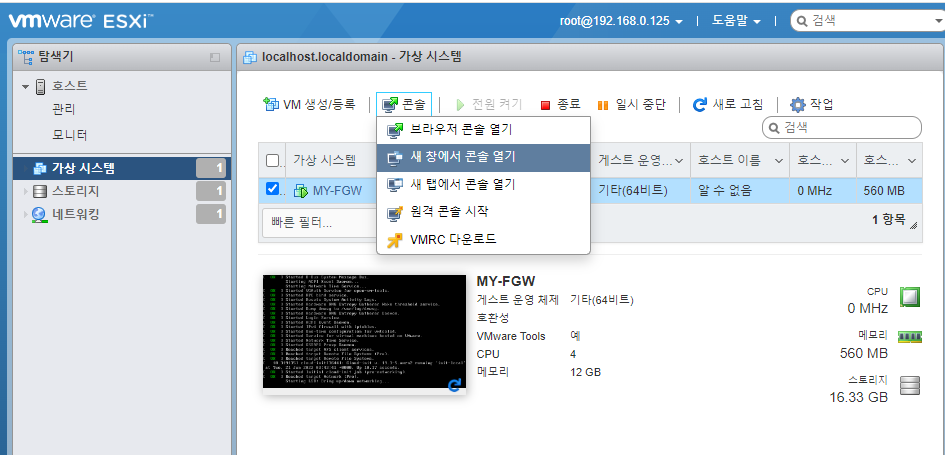Minimize the 탐색기 navigator panel

215,57
